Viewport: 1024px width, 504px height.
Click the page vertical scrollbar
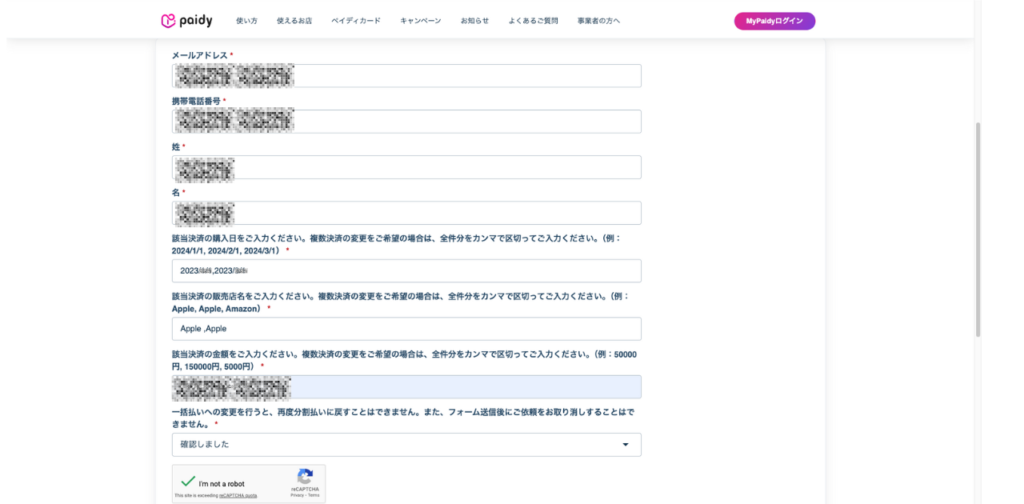click(x=978, y=230)
